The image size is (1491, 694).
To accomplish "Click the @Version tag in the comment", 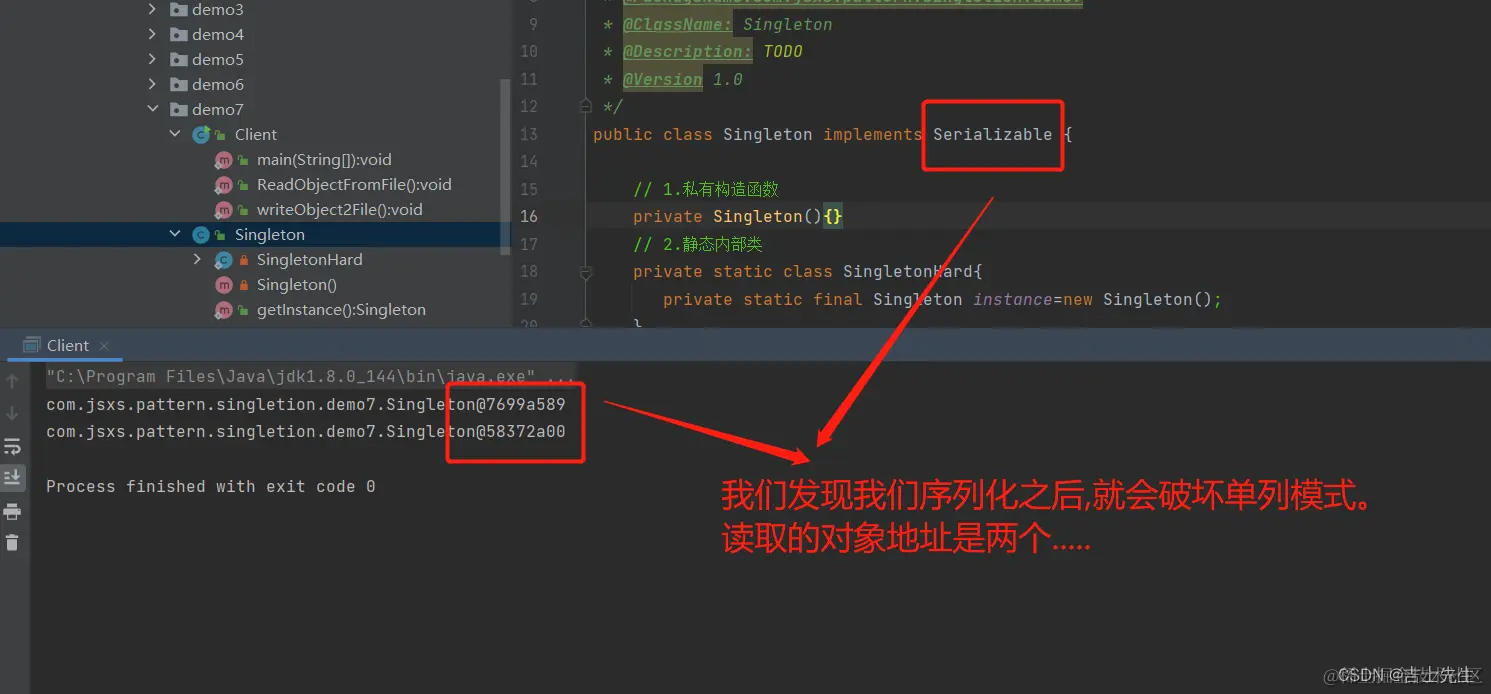I will [x=662, y=79].
